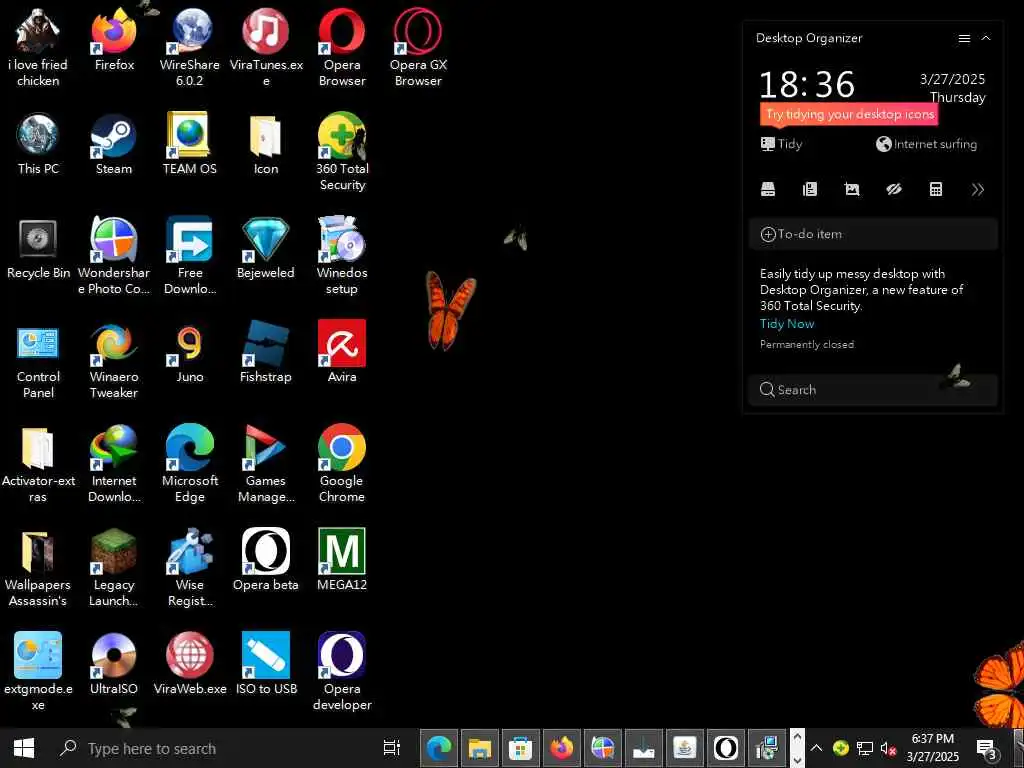Show hidden system tray icons
The image size is (1024, 768).
(x=816, y=748)
